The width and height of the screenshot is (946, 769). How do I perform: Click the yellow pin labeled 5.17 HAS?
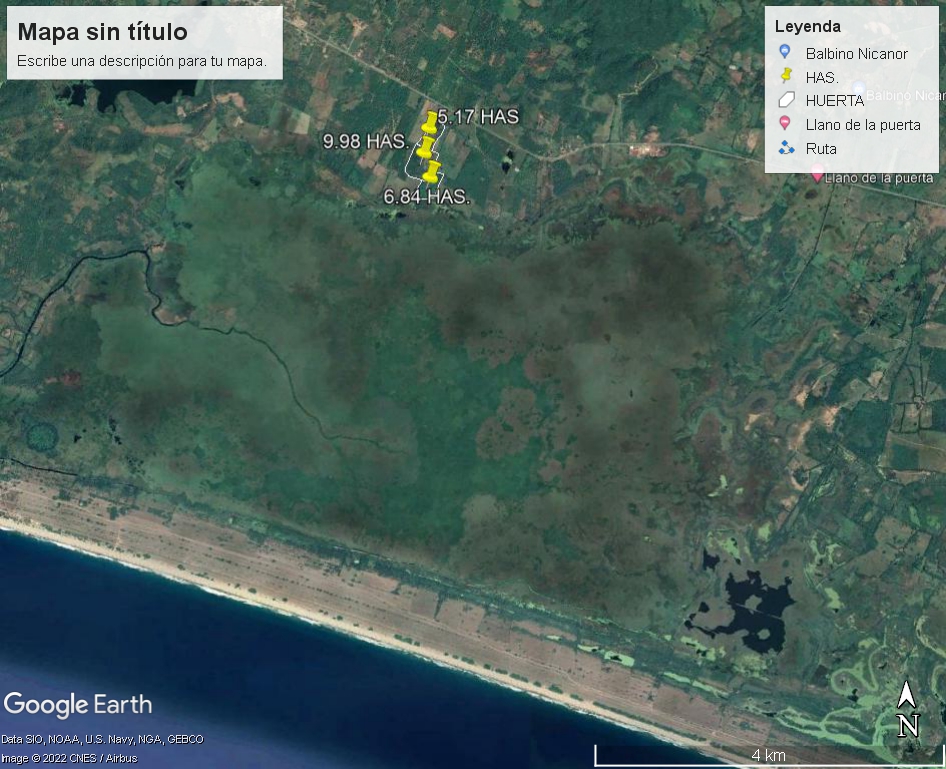coord(430,122)
